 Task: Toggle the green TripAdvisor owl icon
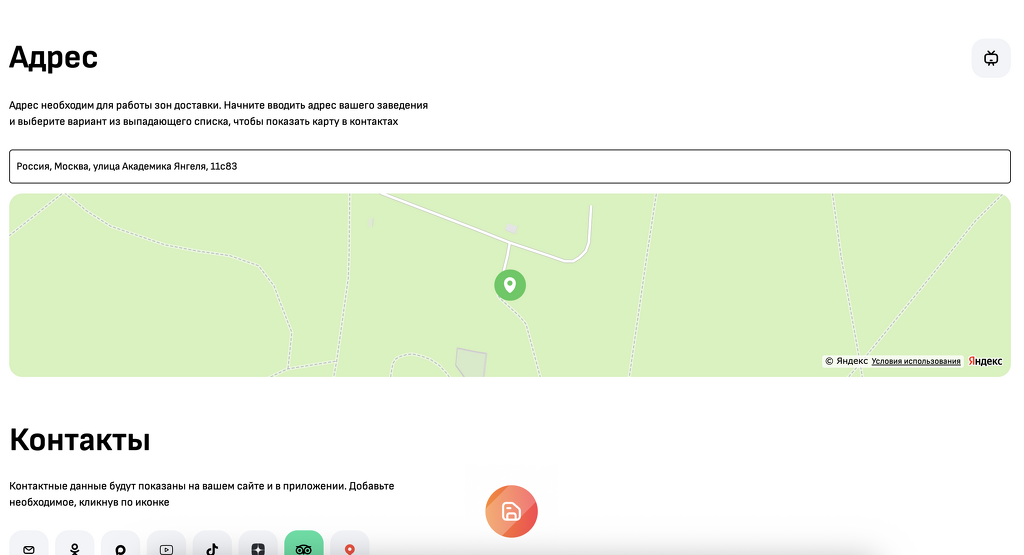click(304, 547)
